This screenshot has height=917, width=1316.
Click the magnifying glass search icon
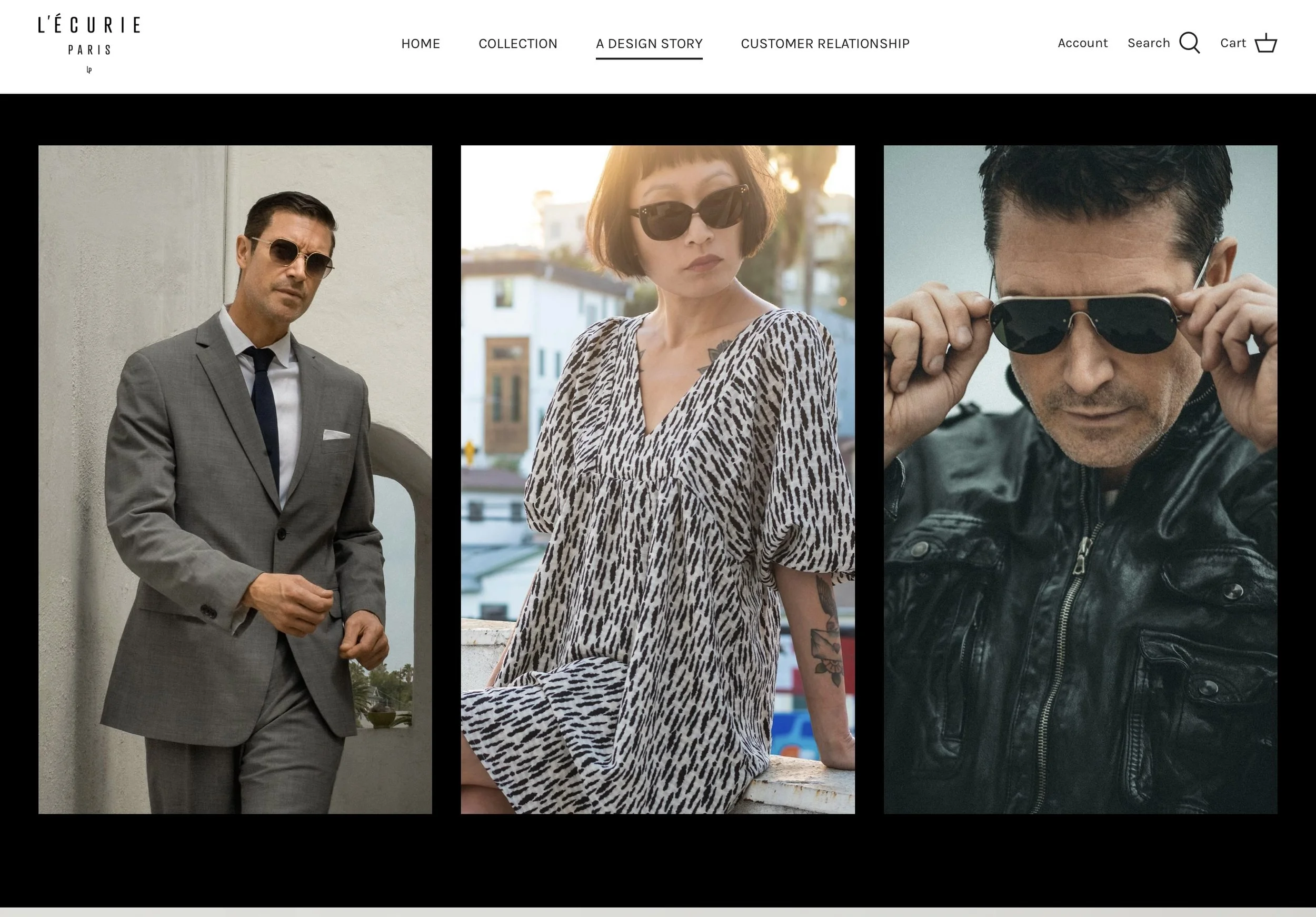[1189, 43]
